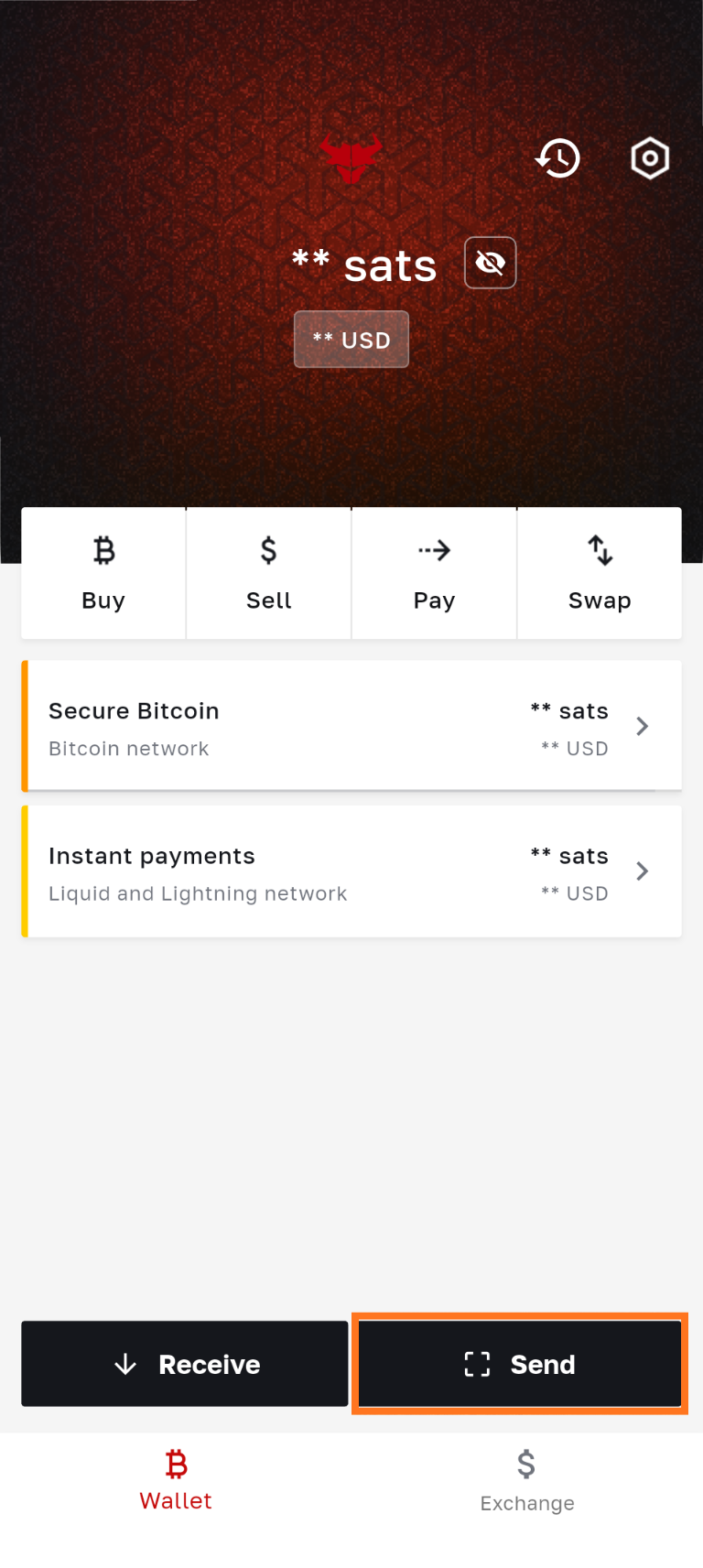703x1568 pixels.
Task: Click the Sell dollar icon
Action: coord(268,551)
